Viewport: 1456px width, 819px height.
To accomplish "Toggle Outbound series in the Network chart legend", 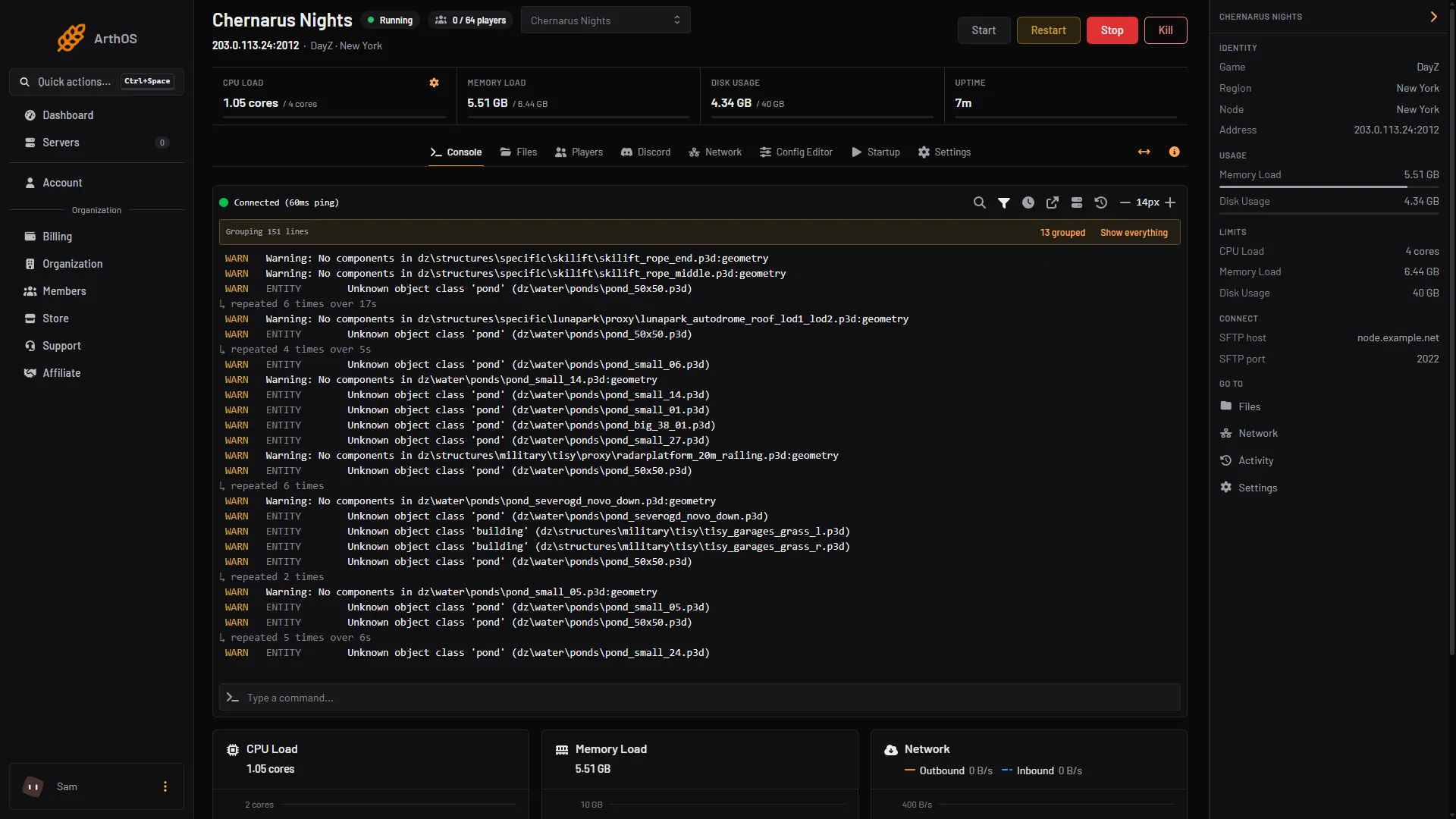I will point(949,771).
